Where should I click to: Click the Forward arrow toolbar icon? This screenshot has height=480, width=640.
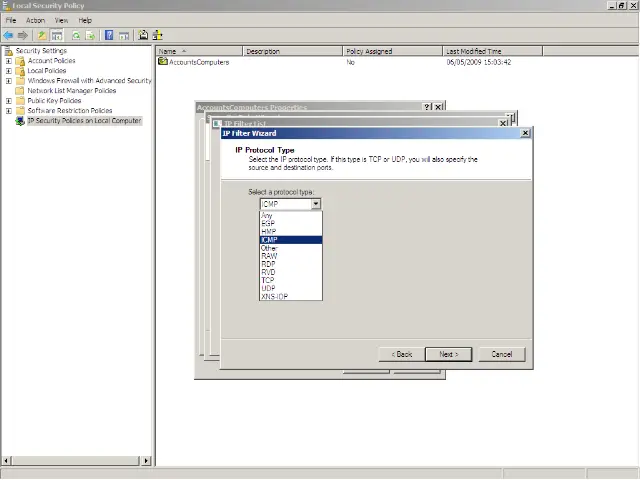click(22, 35)
